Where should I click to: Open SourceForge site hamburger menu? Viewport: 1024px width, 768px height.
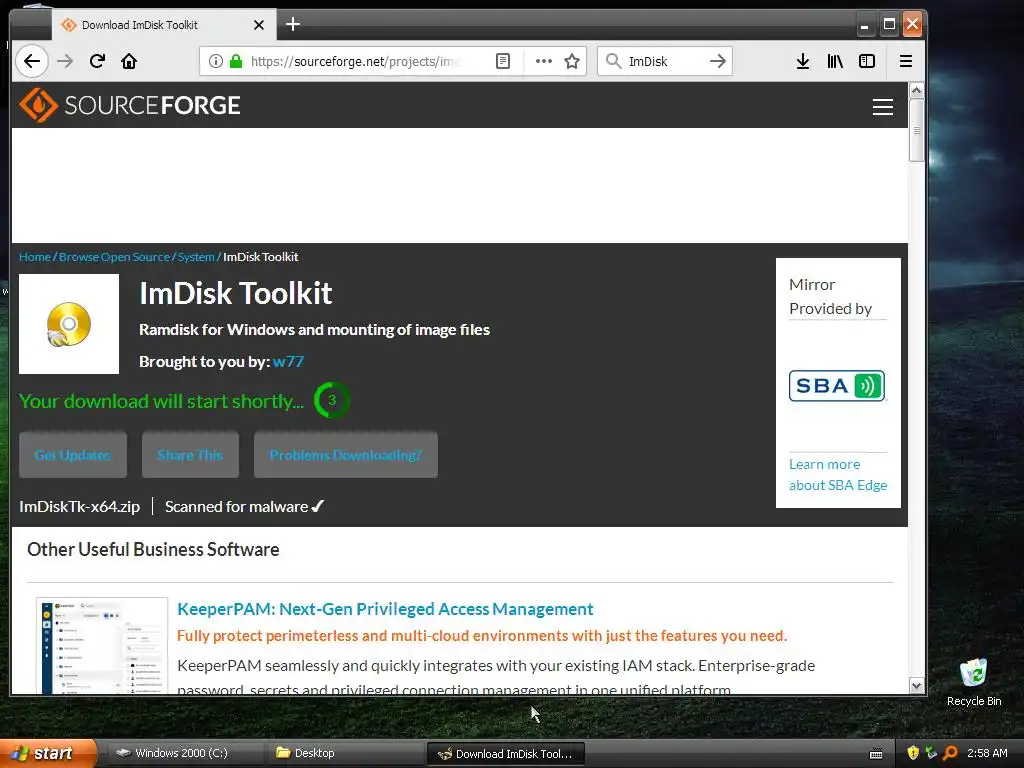pos(883,106)
